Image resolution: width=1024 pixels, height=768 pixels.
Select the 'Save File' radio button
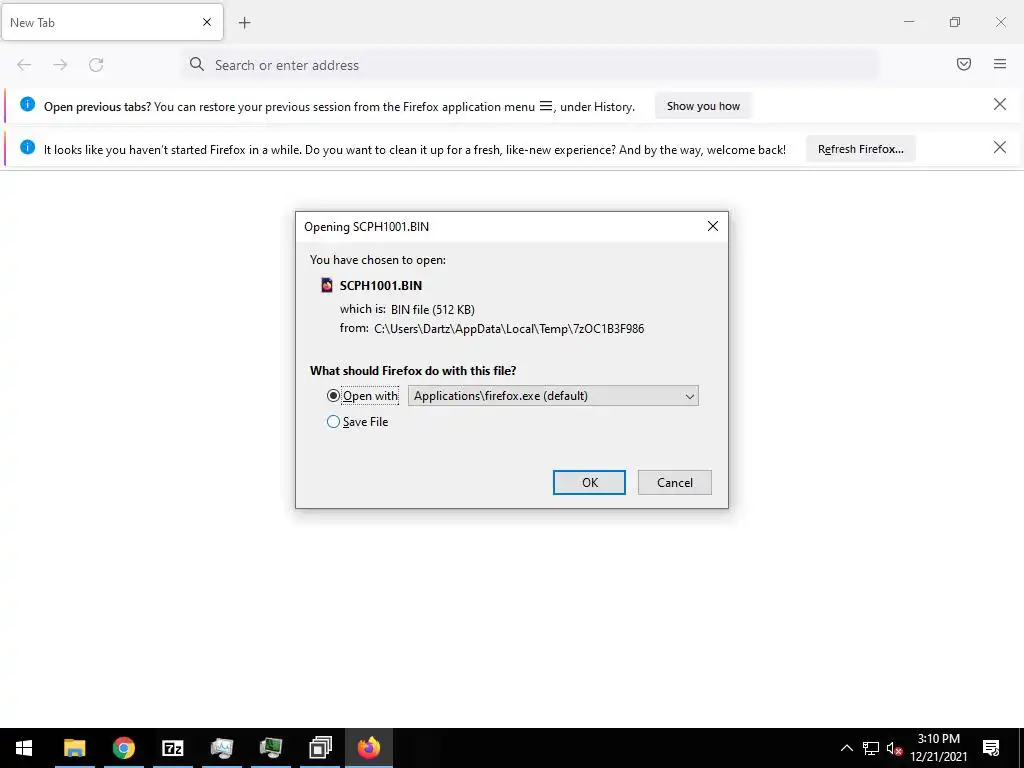(333, 422)
